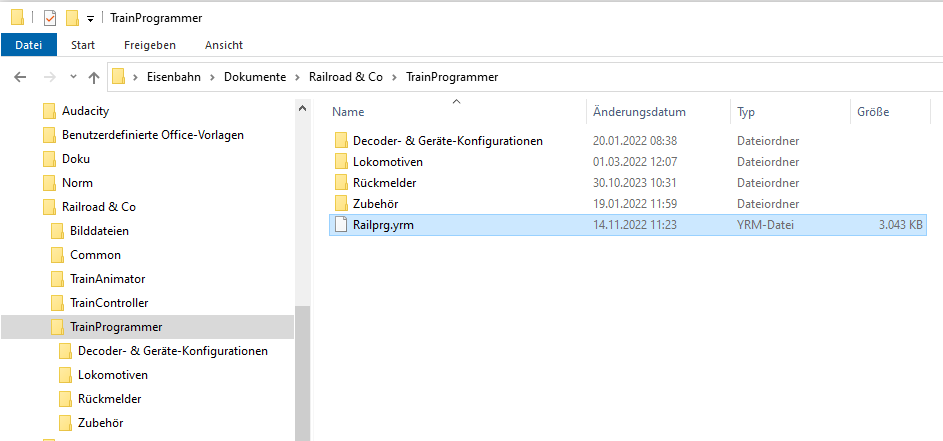Image resolution: width=943 pixels, height=441 pixels.
Task: Click the Back navigation arrow
Action: (x=20, y=77)
